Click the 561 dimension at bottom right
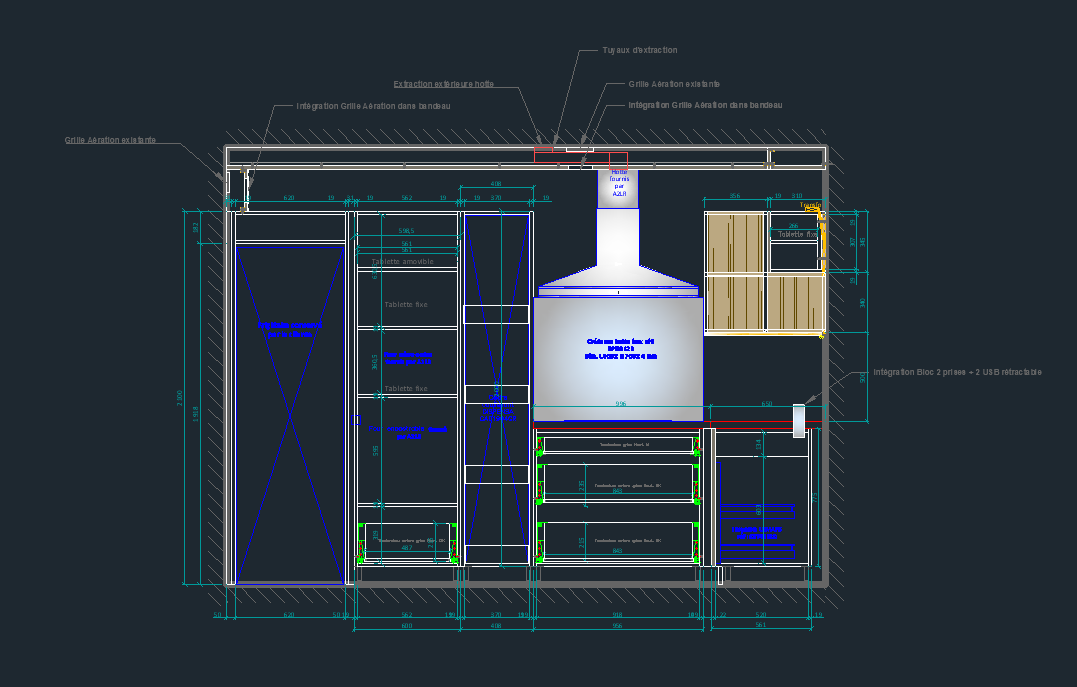This screenshot has height=687, width=1077. (760, 626)
